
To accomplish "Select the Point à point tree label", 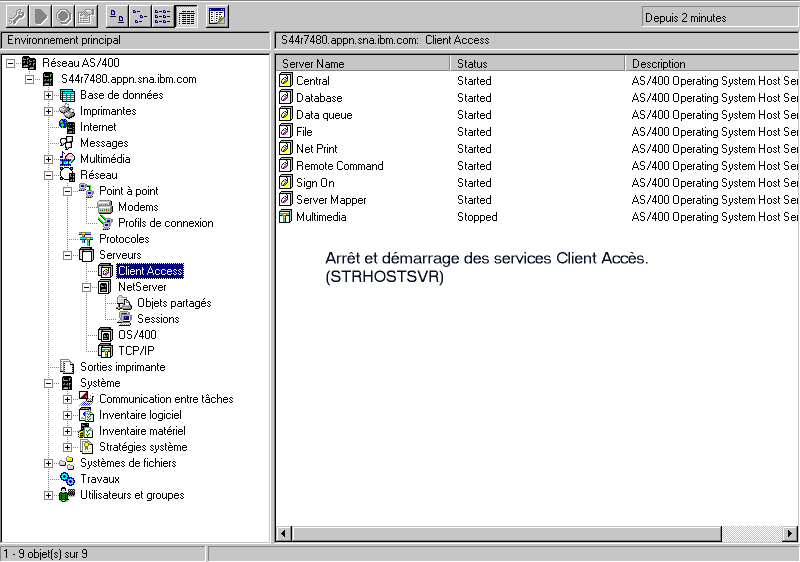I will [129, 191].
